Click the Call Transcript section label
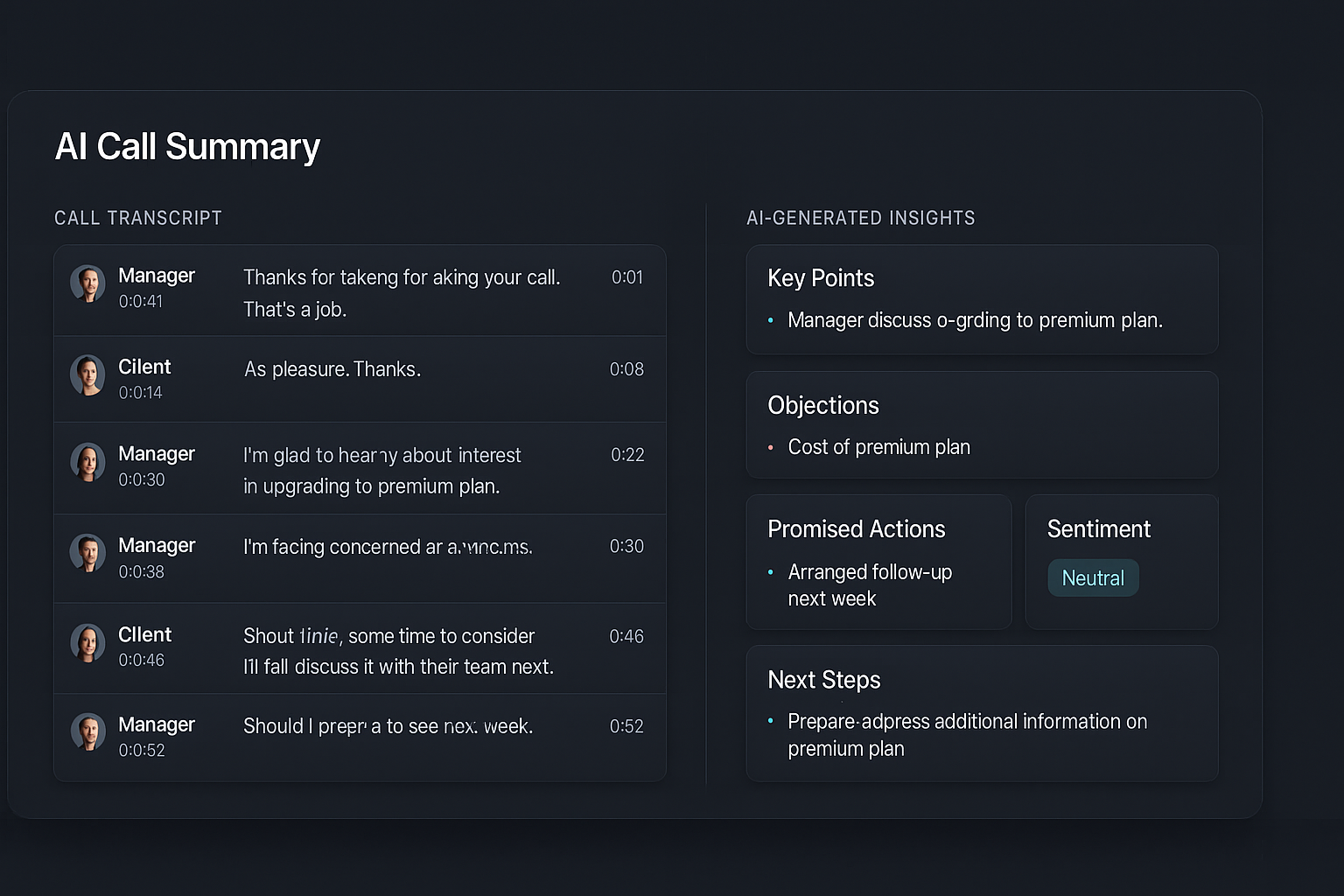This screenshot has height=896, width=1344. 138,218
